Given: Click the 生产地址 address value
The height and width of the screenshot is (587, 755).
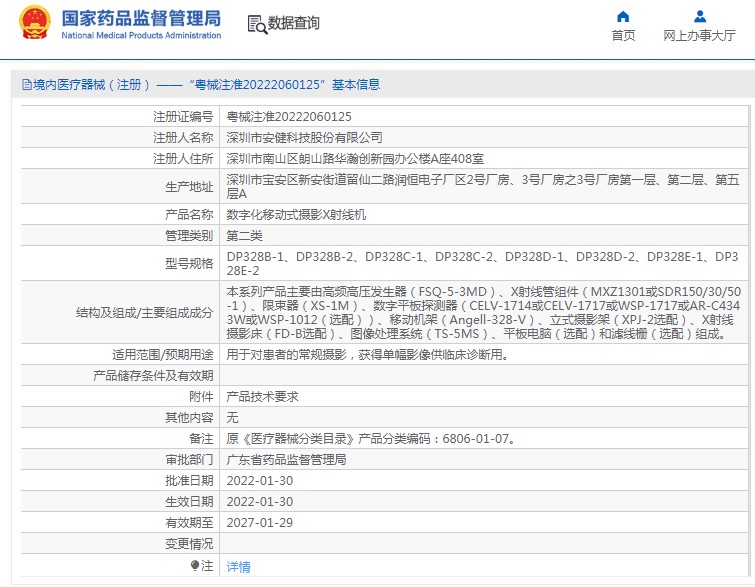Looking at the screenshot, I should (x=483, y=186).
